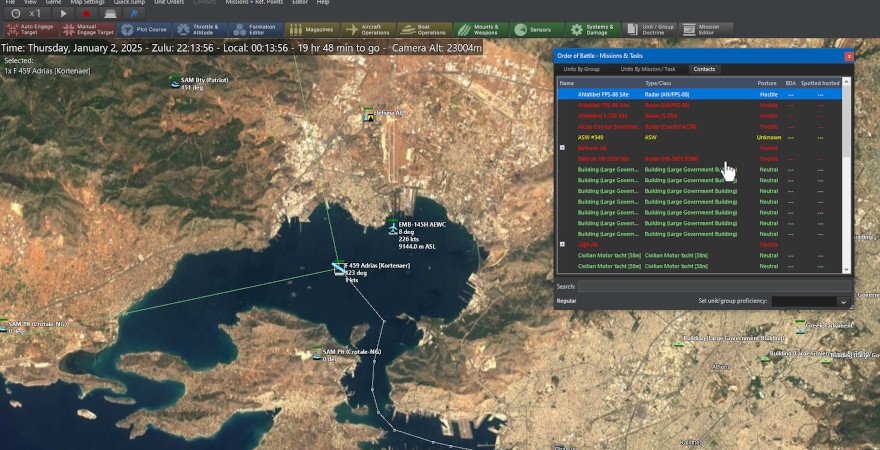The height and width of the screenshot is (450, 880).
Task: Click the BDA column header
Action: pos(790,83)
